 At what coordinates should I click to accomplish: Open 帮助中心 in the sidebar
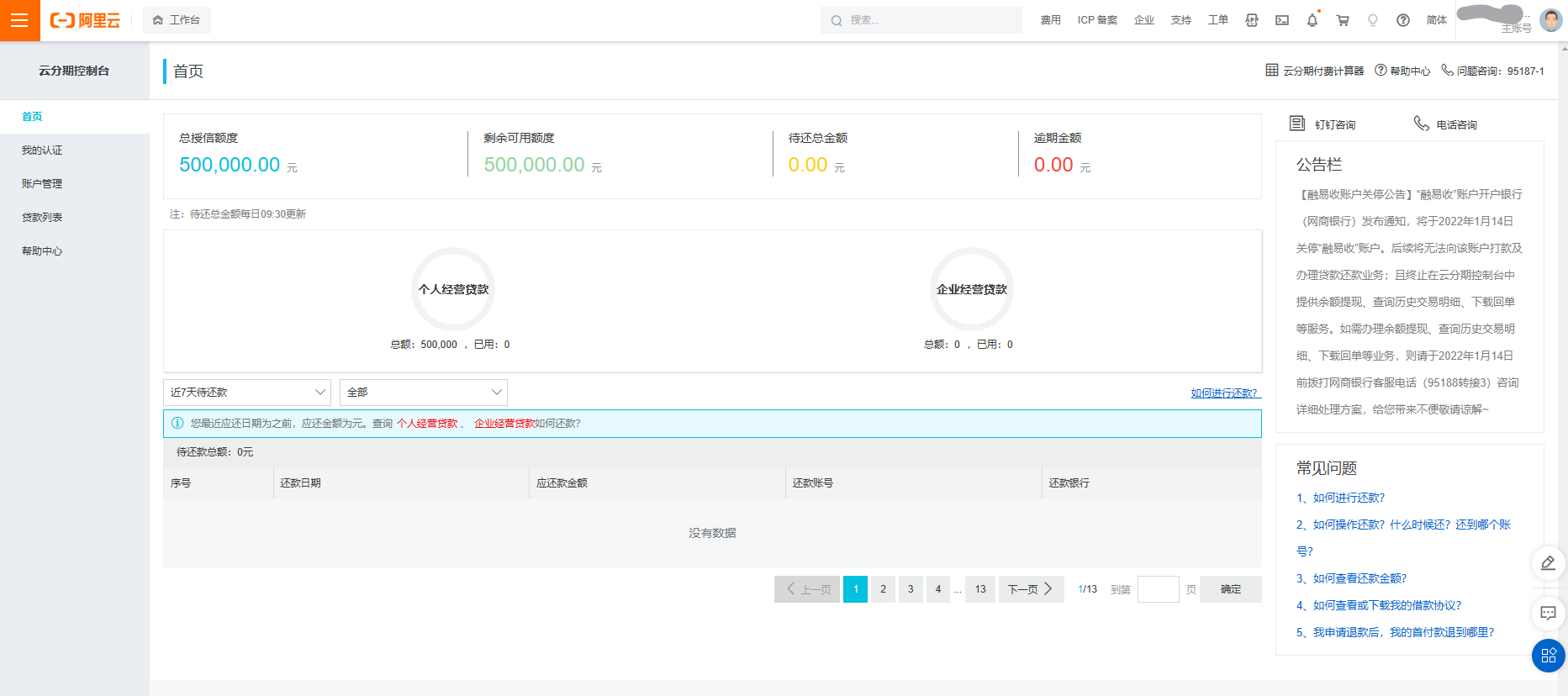[x=75, y=251]
